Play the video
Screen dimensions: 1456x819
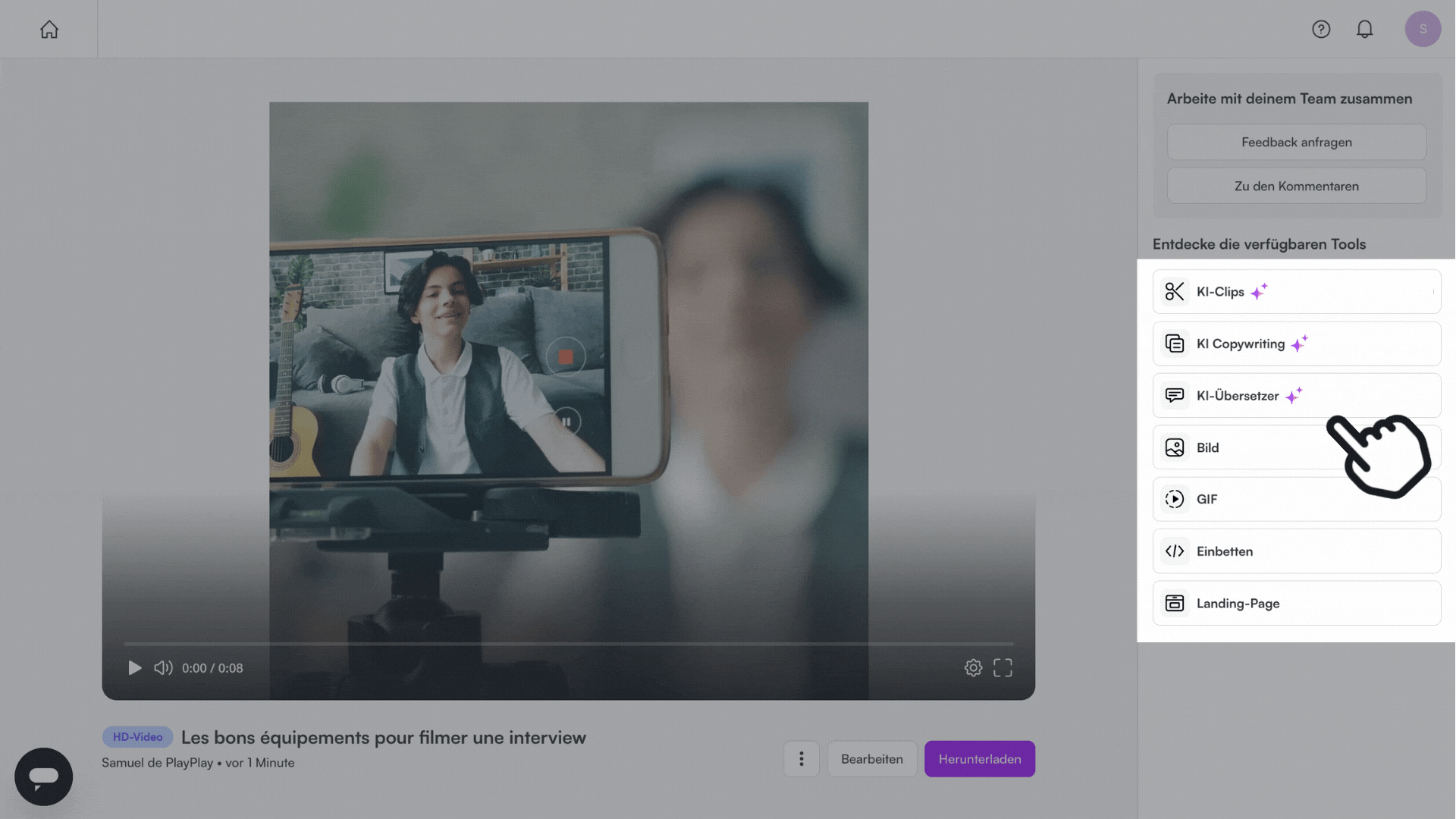pos(134,668)
